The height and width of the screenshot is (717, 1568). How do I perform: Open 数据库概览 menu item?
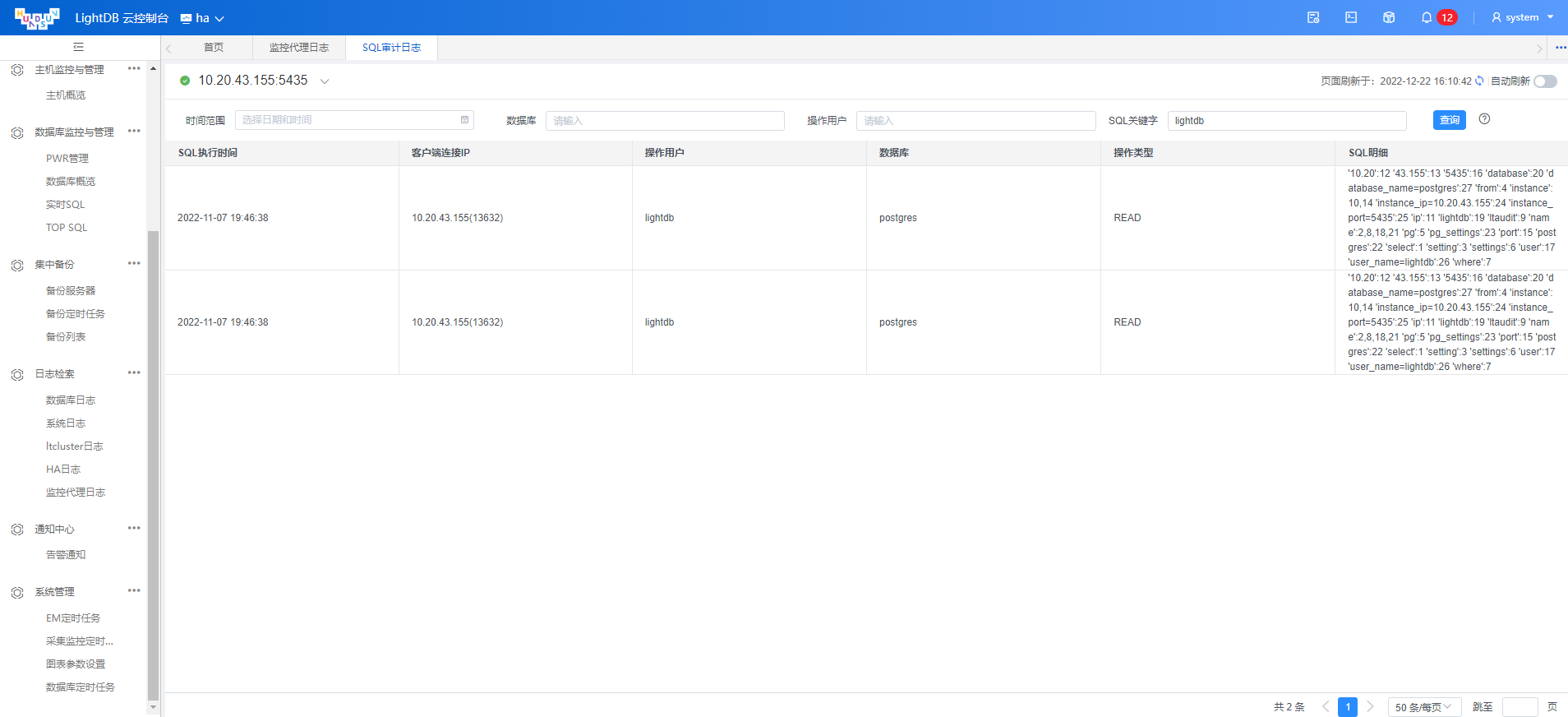pos(71,182)
